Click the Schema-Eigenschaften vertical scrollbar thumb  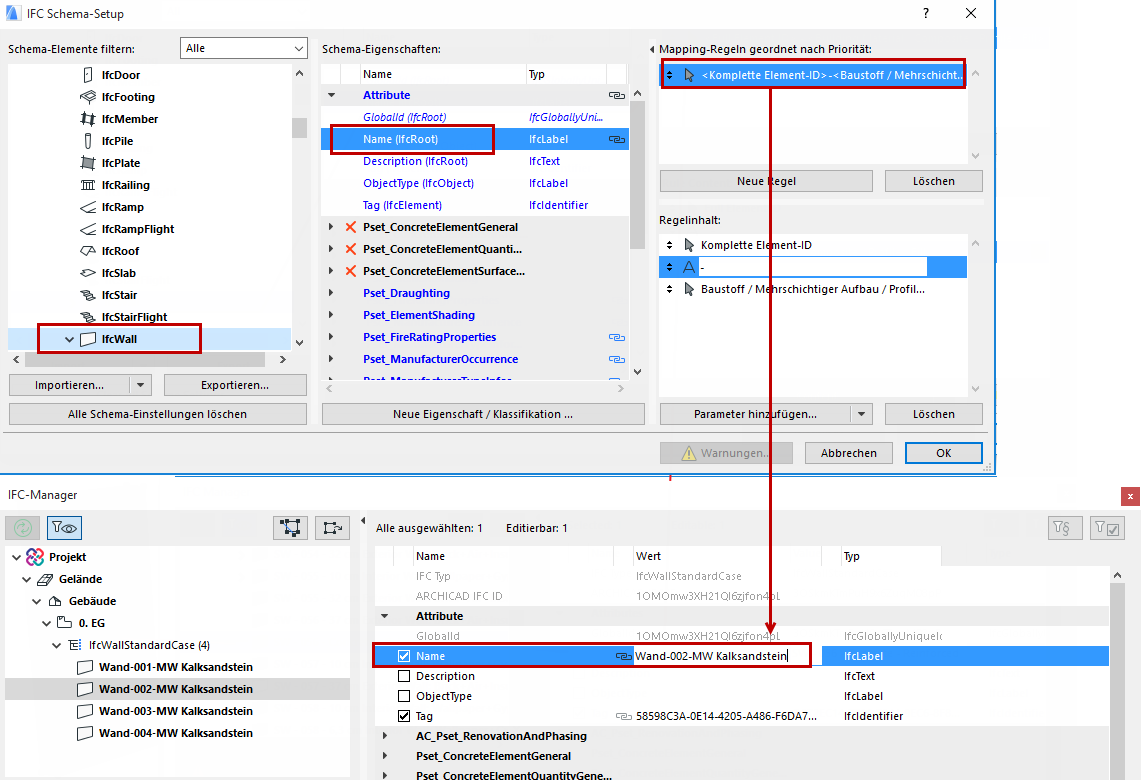click(637, 175)
